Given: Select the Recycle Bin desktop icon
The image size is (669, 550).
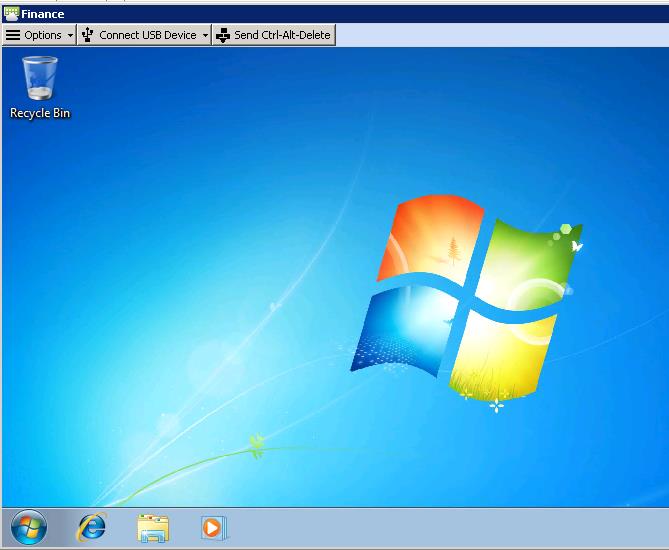Looking at the screenshot, I should point(40,79).
